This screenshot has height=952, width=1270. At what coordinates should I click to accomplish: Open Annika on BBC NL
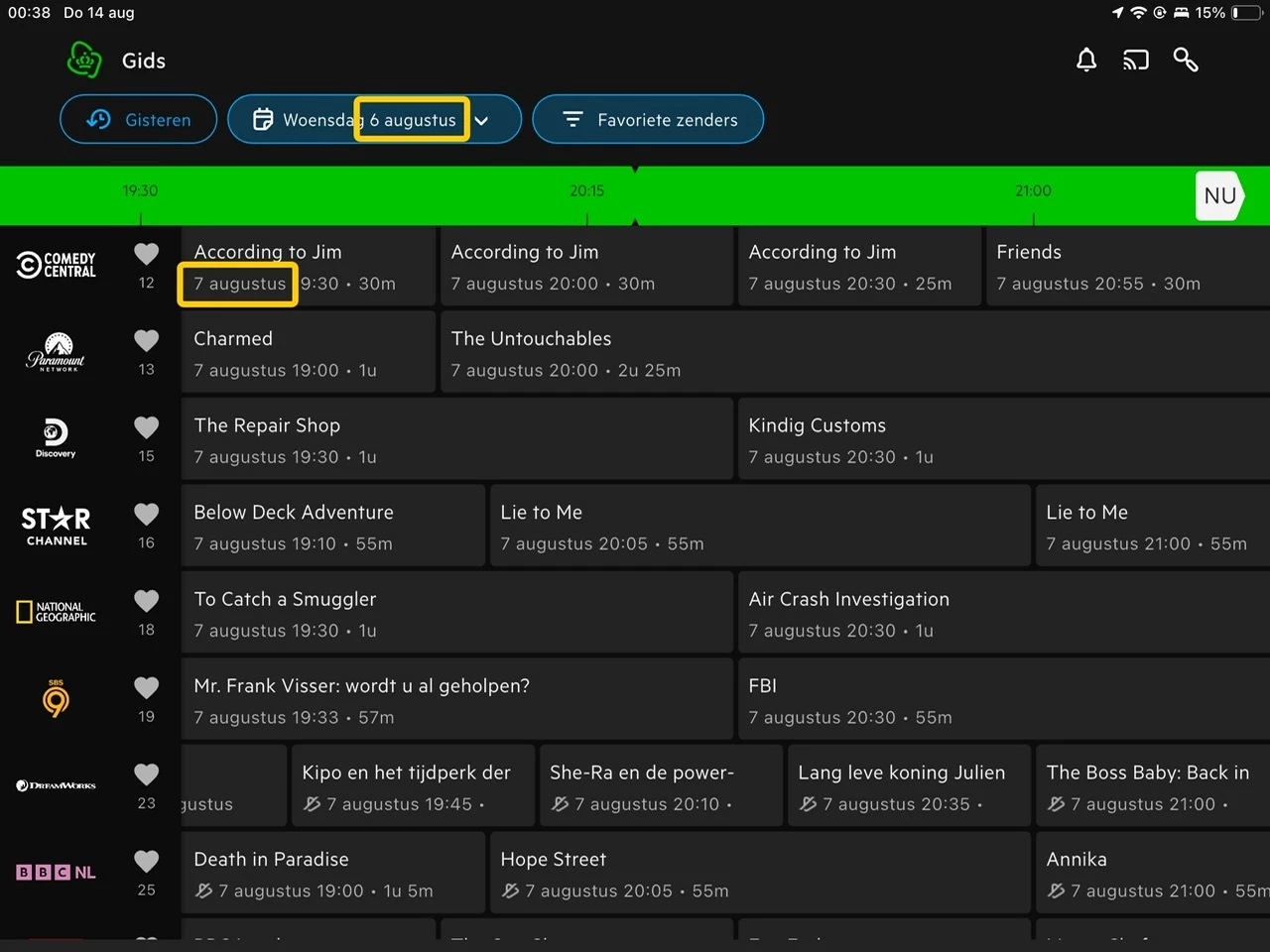click(x=1153, y=874)
